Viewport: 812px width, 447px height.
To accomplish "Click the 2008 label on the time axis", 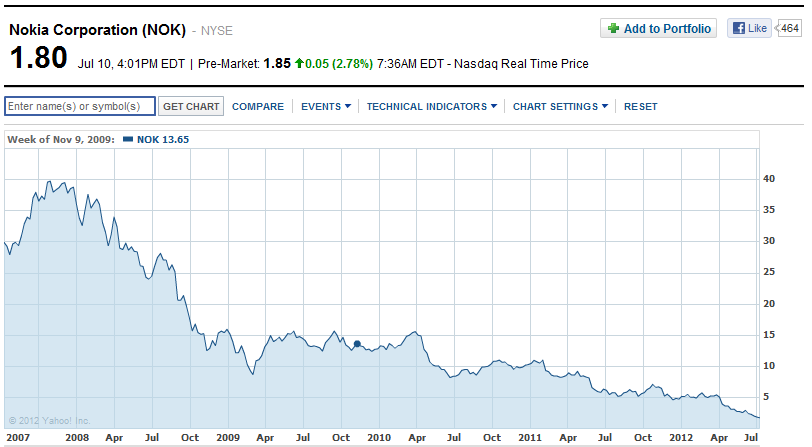I will point(79,438).
